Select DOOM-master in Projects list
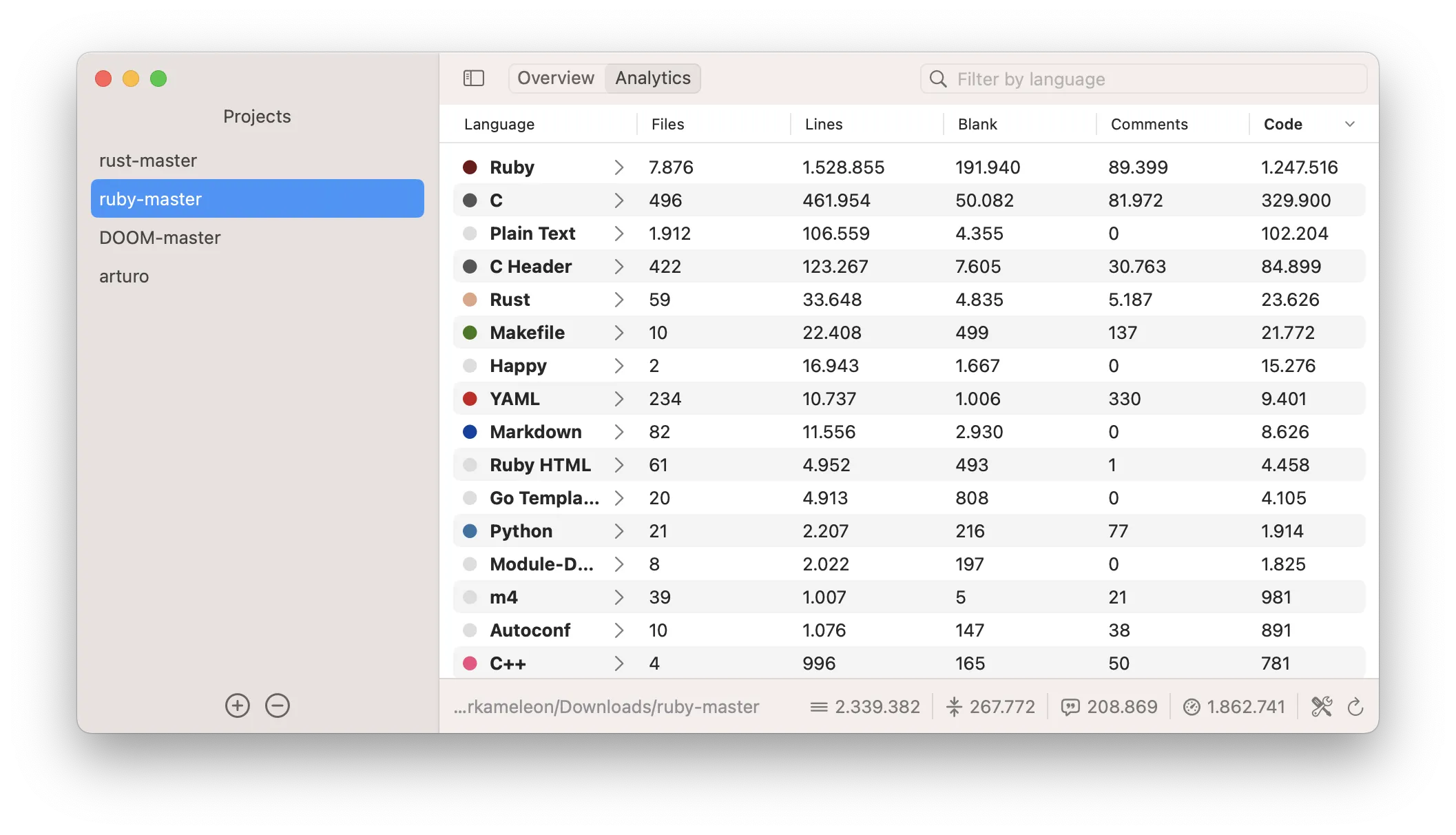Viewport: 1456px width, 835px height. [x=160, y=238]
